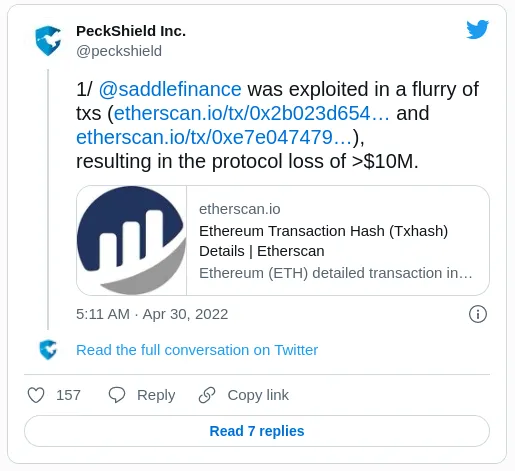Viewport: 515px width, 471px height.
Task: Click the Twitter bird logo
Action: [477, 29]
